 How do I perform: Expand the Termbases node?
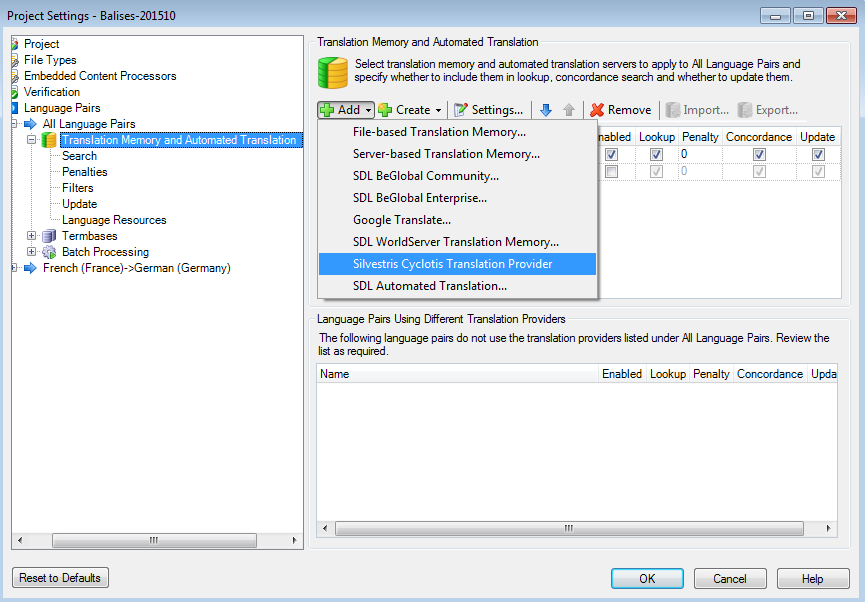point(31,236)
